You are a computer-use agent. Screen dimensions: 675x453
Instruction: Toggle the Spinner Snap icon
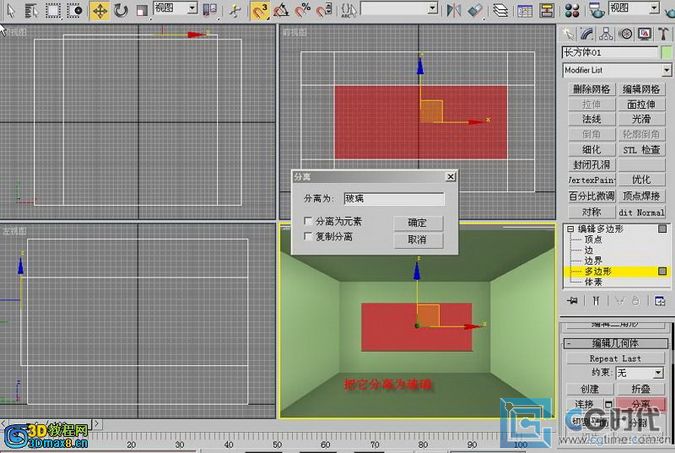pyautogui.click(x=324, y=10)
